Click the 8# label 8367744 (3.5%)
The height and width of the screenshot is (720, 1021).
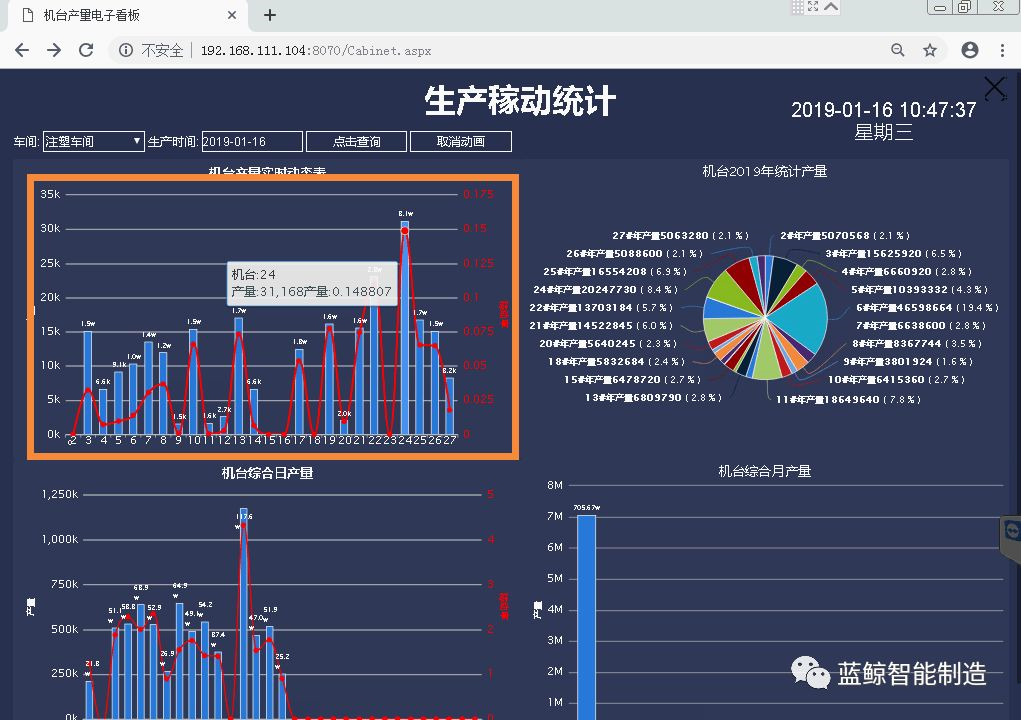click(917, 343)
